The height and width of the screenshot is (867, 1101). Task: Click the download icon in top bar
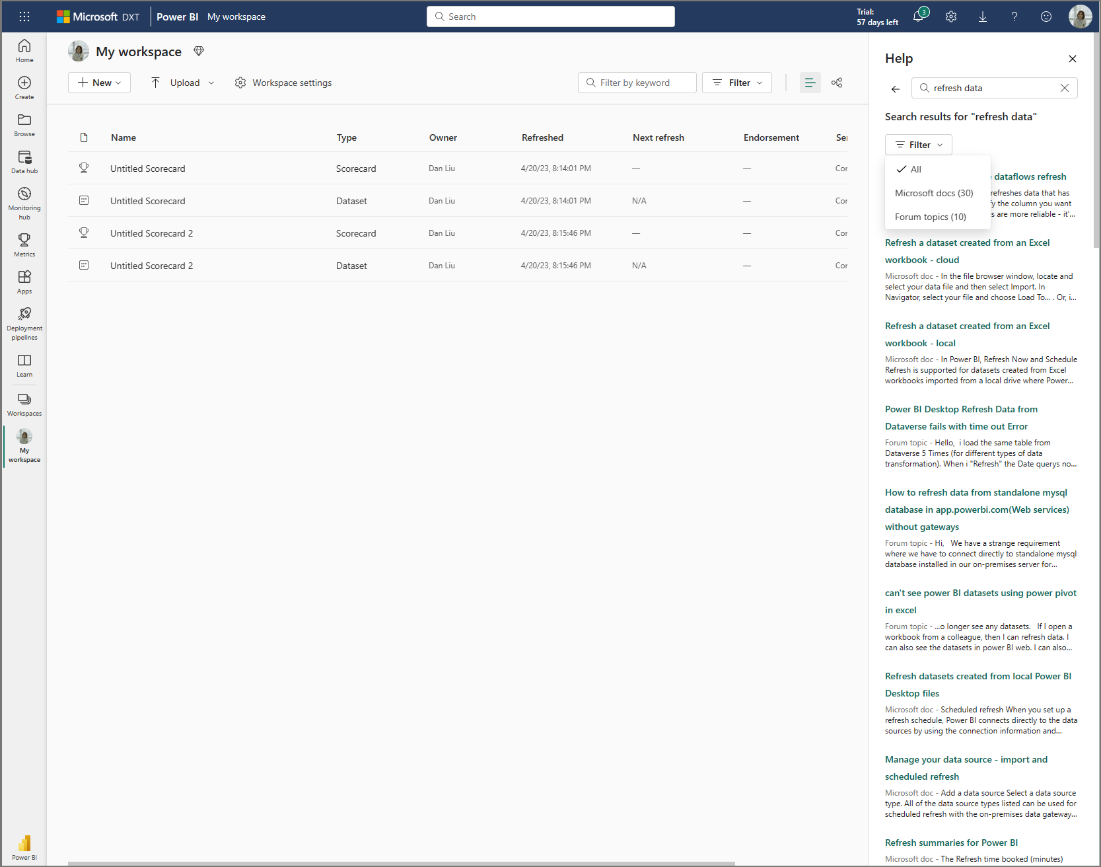pos(982,16)
